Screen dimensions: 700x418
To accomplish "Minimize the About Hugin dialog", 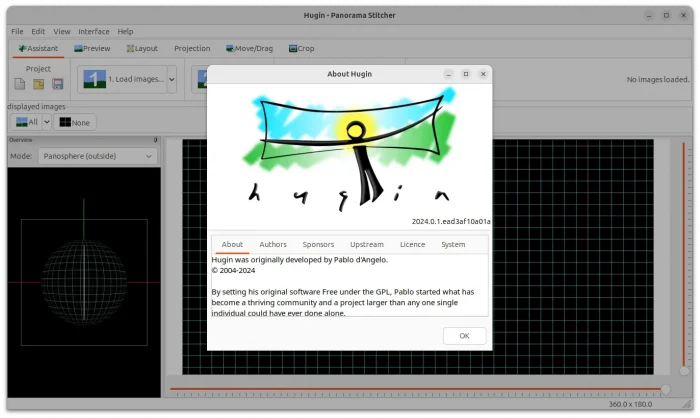I will pos(449,74).
